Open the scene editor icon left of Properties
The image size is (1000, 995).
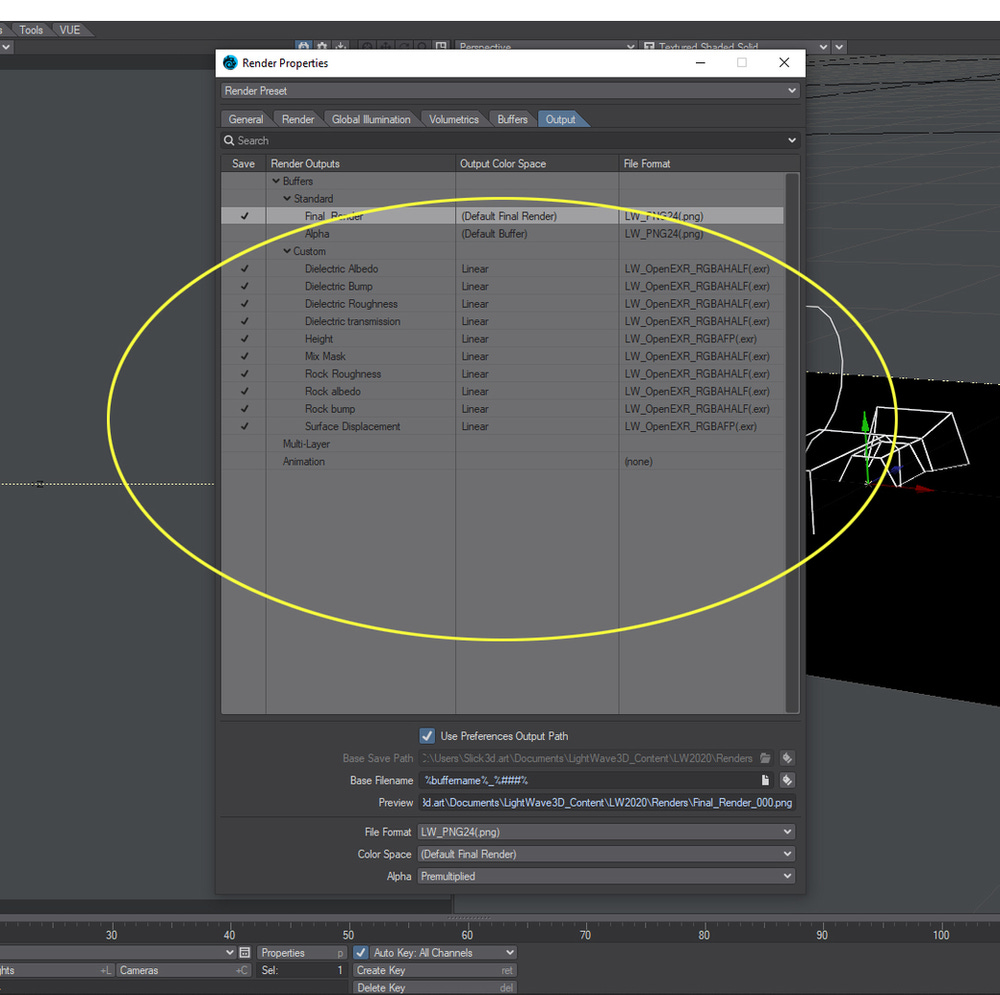click(x=245, y=952)
